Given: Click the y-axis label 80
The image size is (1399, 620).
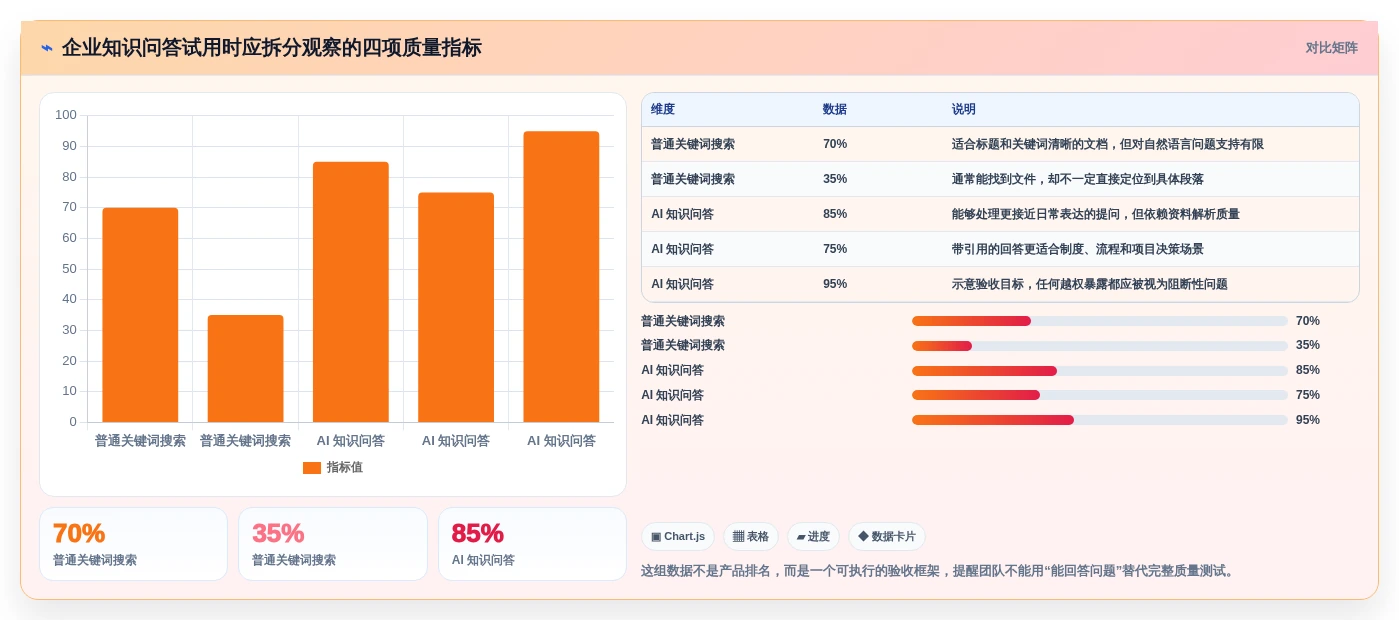Looking at the screenshot, I should click(x=69, y=176).
